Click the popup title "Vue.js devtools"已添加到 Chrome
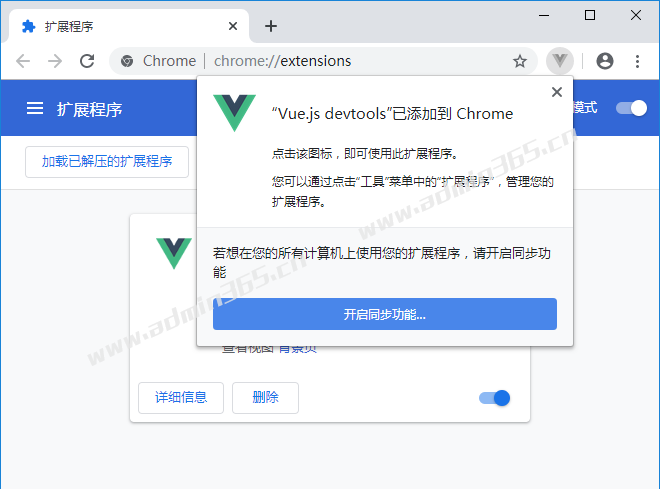 (x=392, y=114)
